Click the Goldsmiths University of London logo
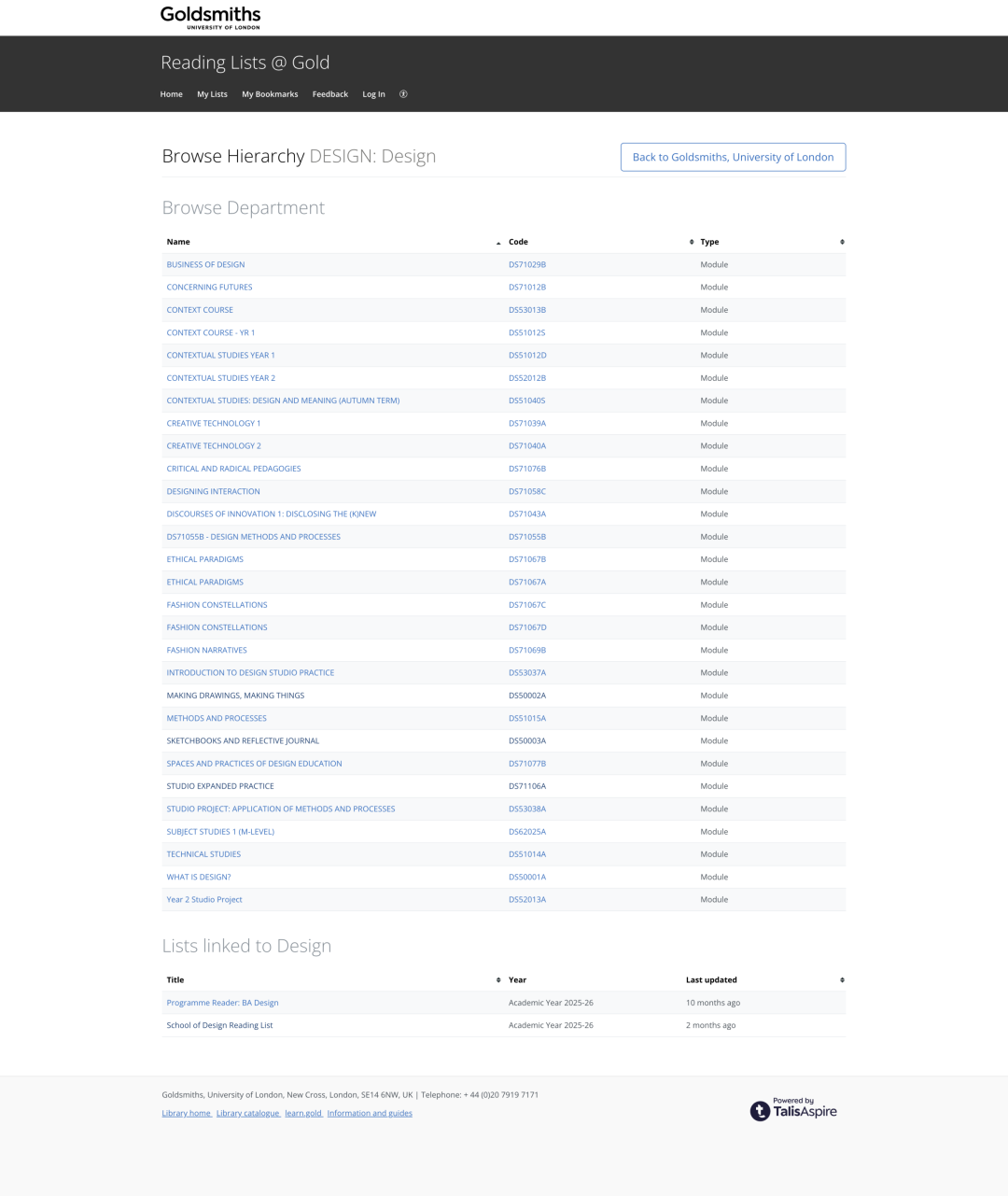Viewport: 1008px width, 1196px height. pos(210,18)
